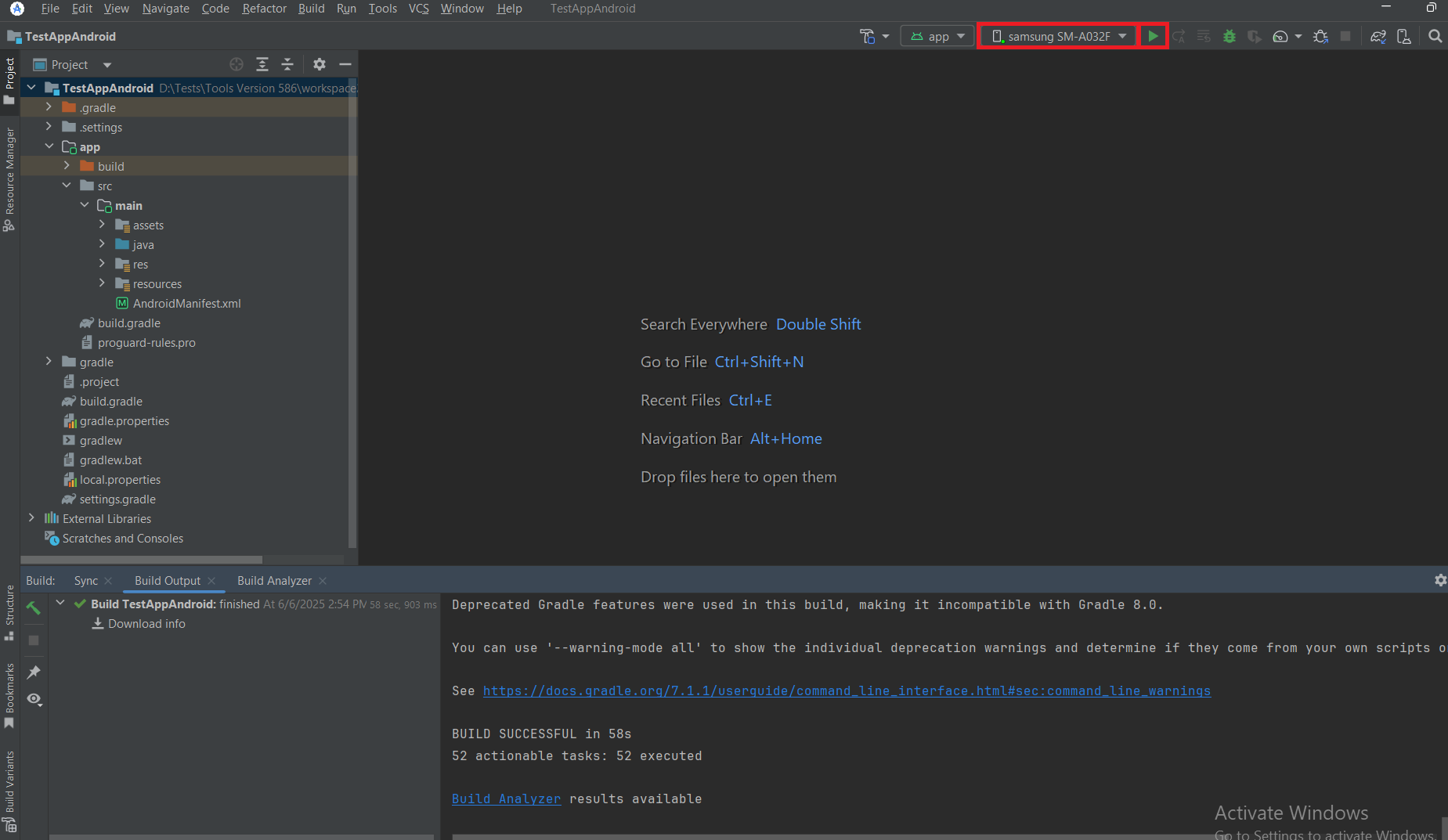Expand the .settings folder

point(49,127)
